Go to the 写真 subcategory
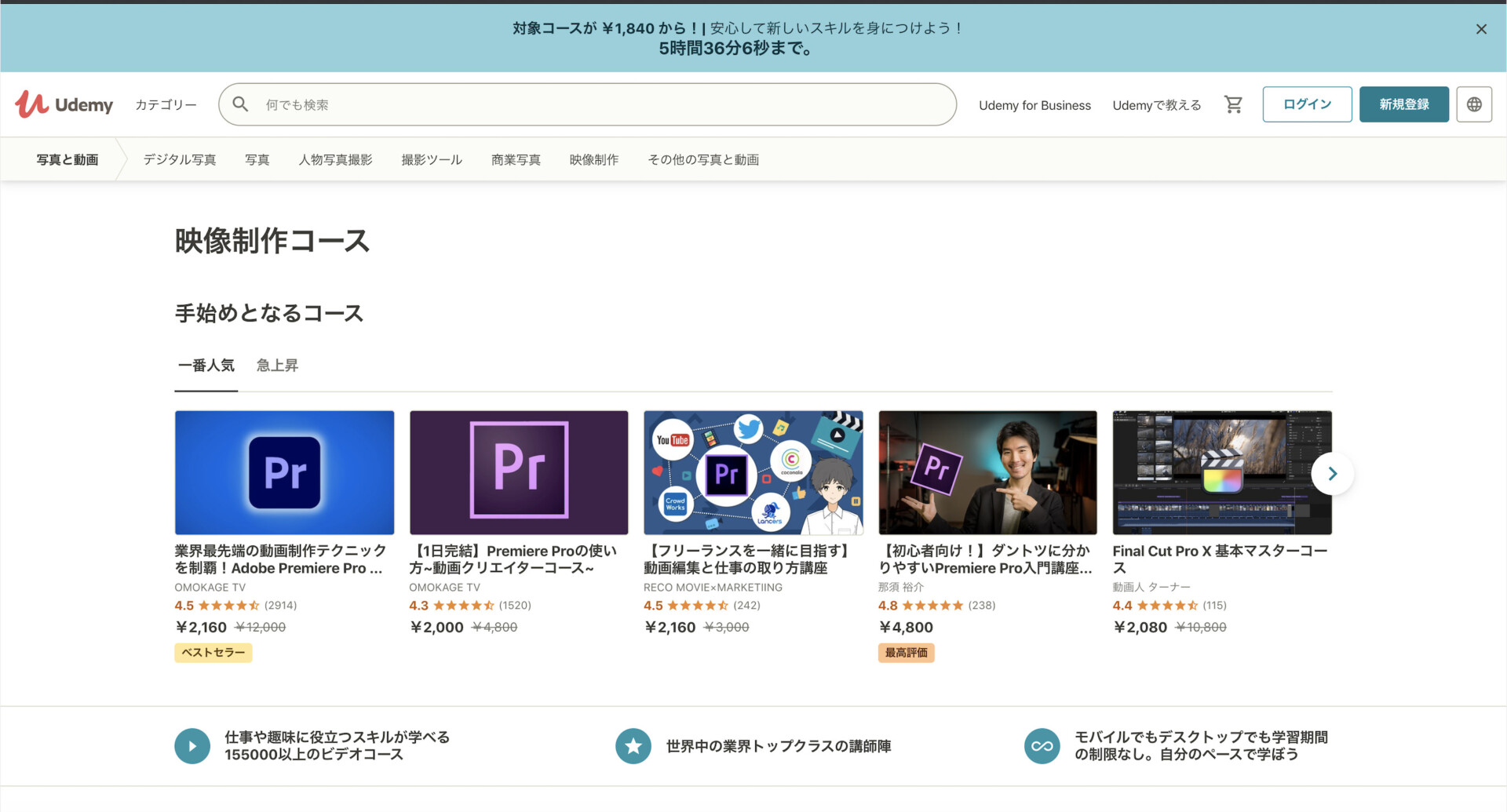The height and width of the screenshot is (812, 1507). click(x=257, y=159)
